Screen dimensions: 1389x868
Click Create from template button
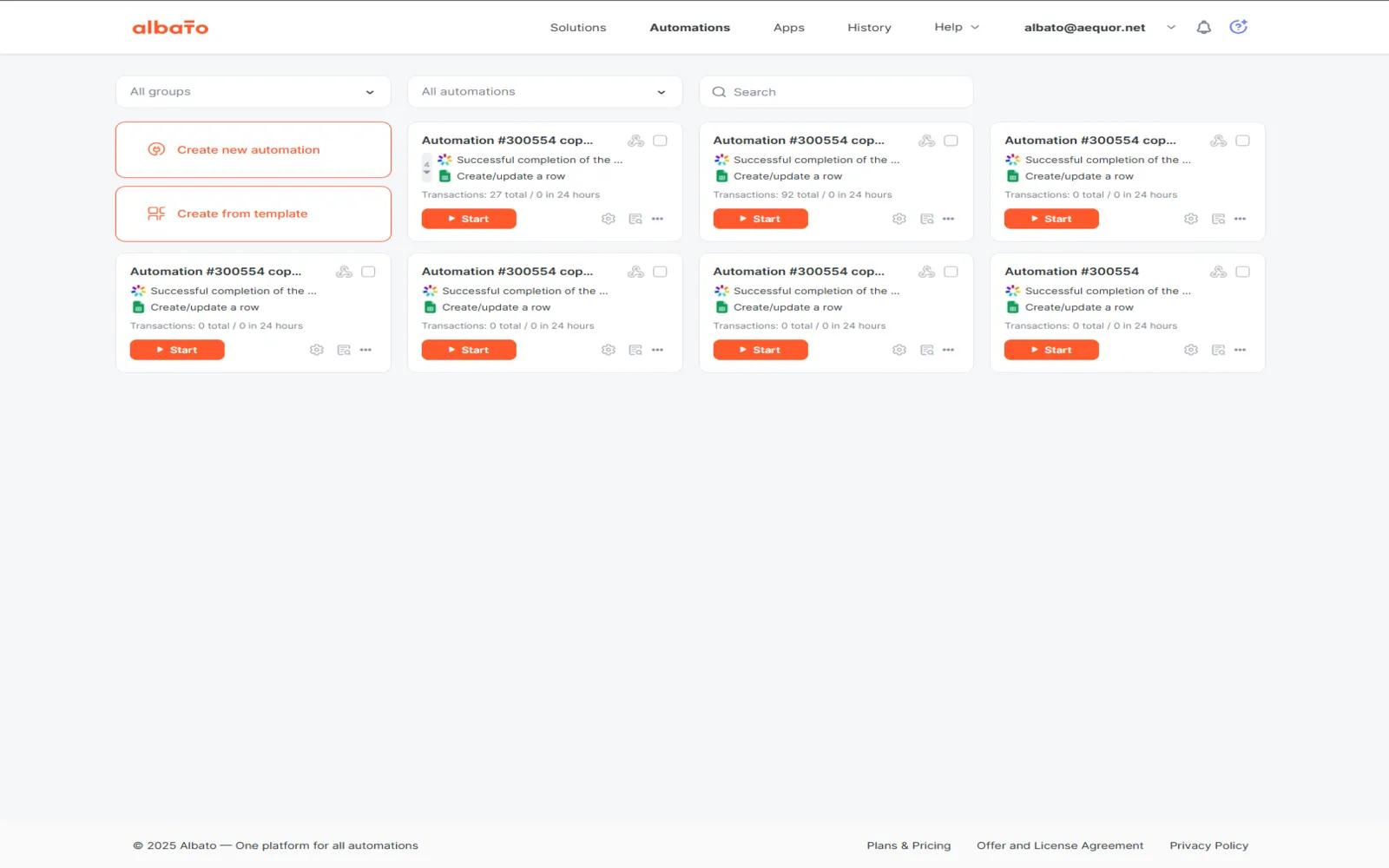[253, 214]
